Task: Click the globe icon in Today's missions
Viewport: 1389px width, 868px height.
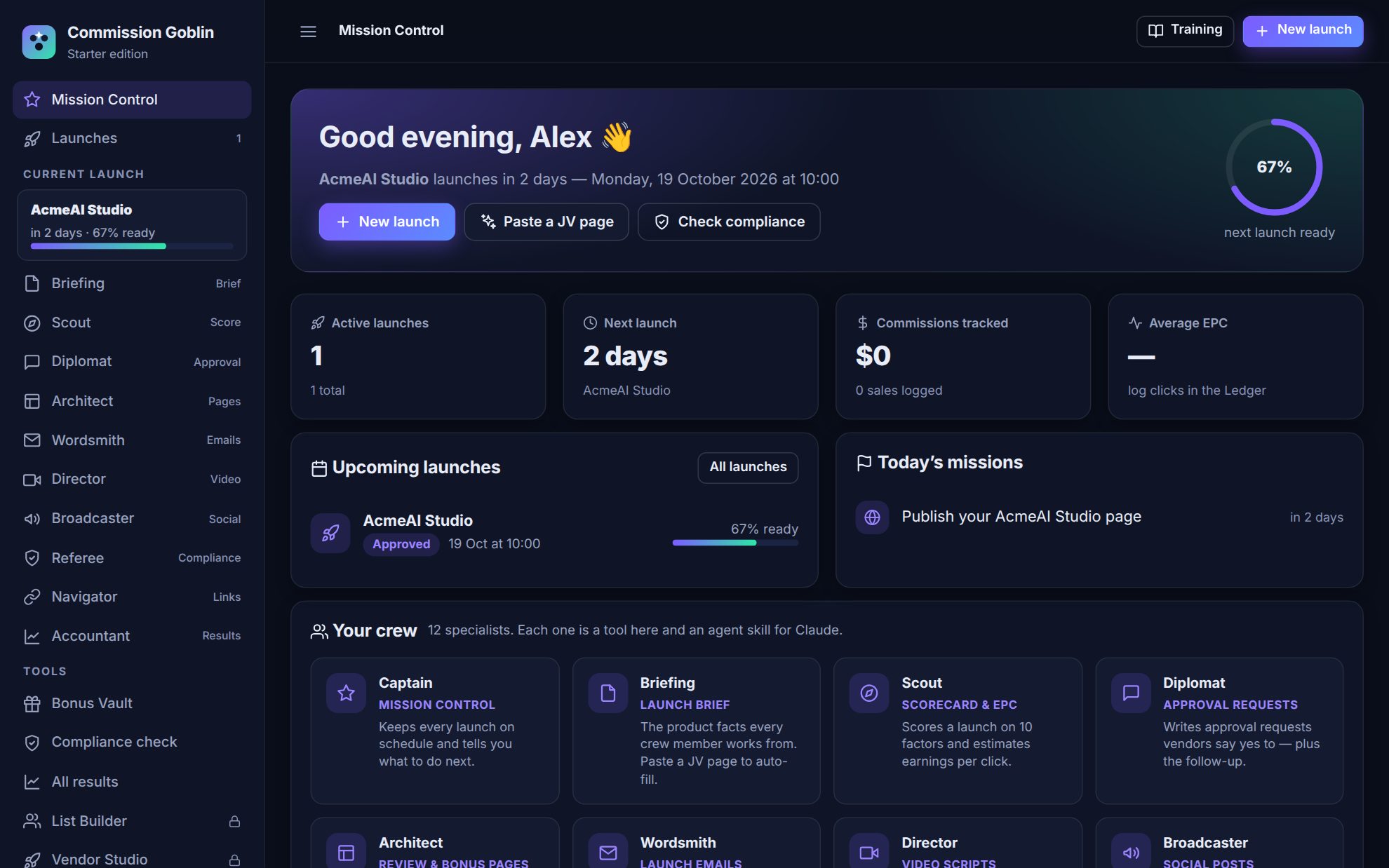Action: [x=872, y=517]
